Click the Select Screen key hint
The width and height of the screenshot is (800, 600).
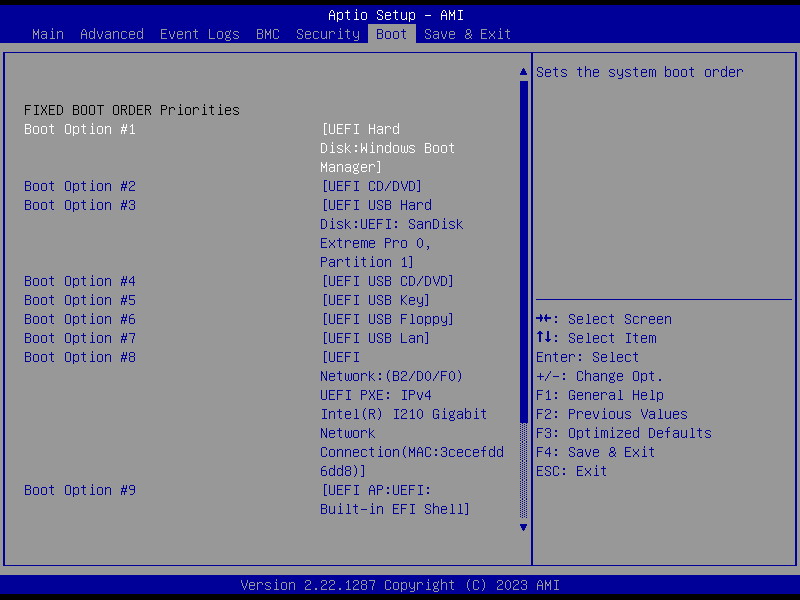click(604, 319)
